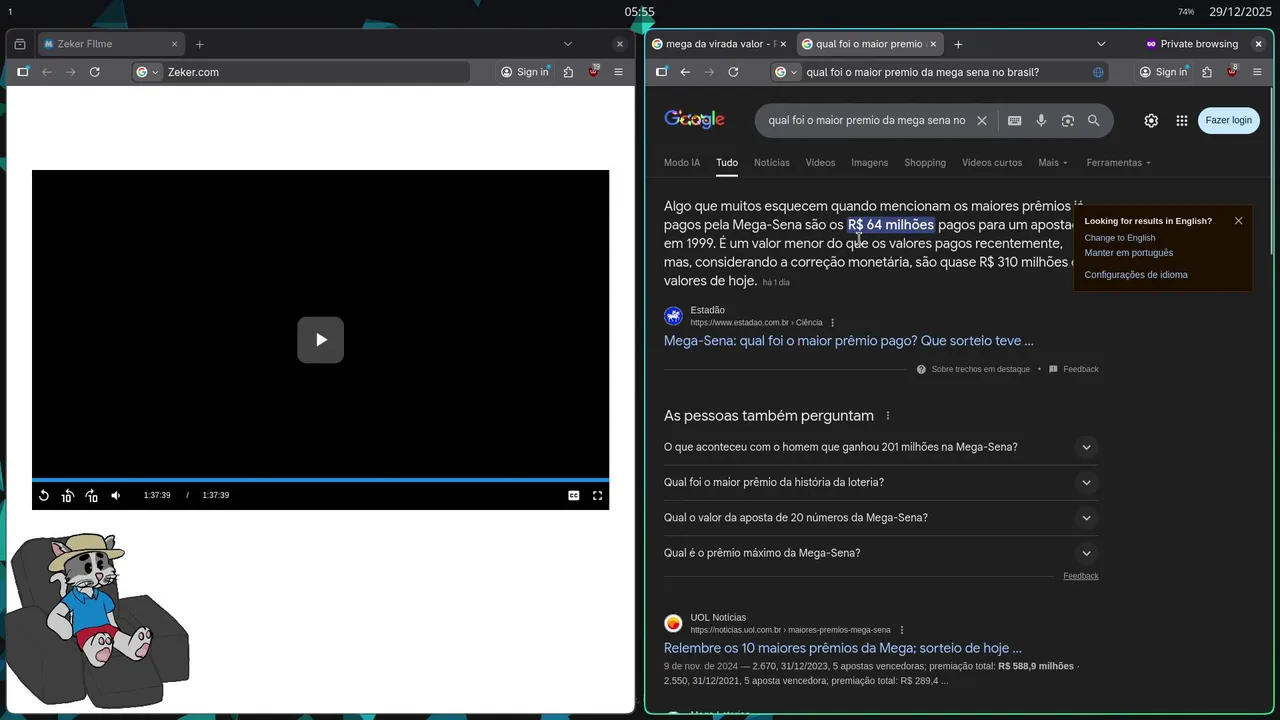List all tabs in the private browsing window
This screenshot has width=1280, height=720.
pos(1101,44)
